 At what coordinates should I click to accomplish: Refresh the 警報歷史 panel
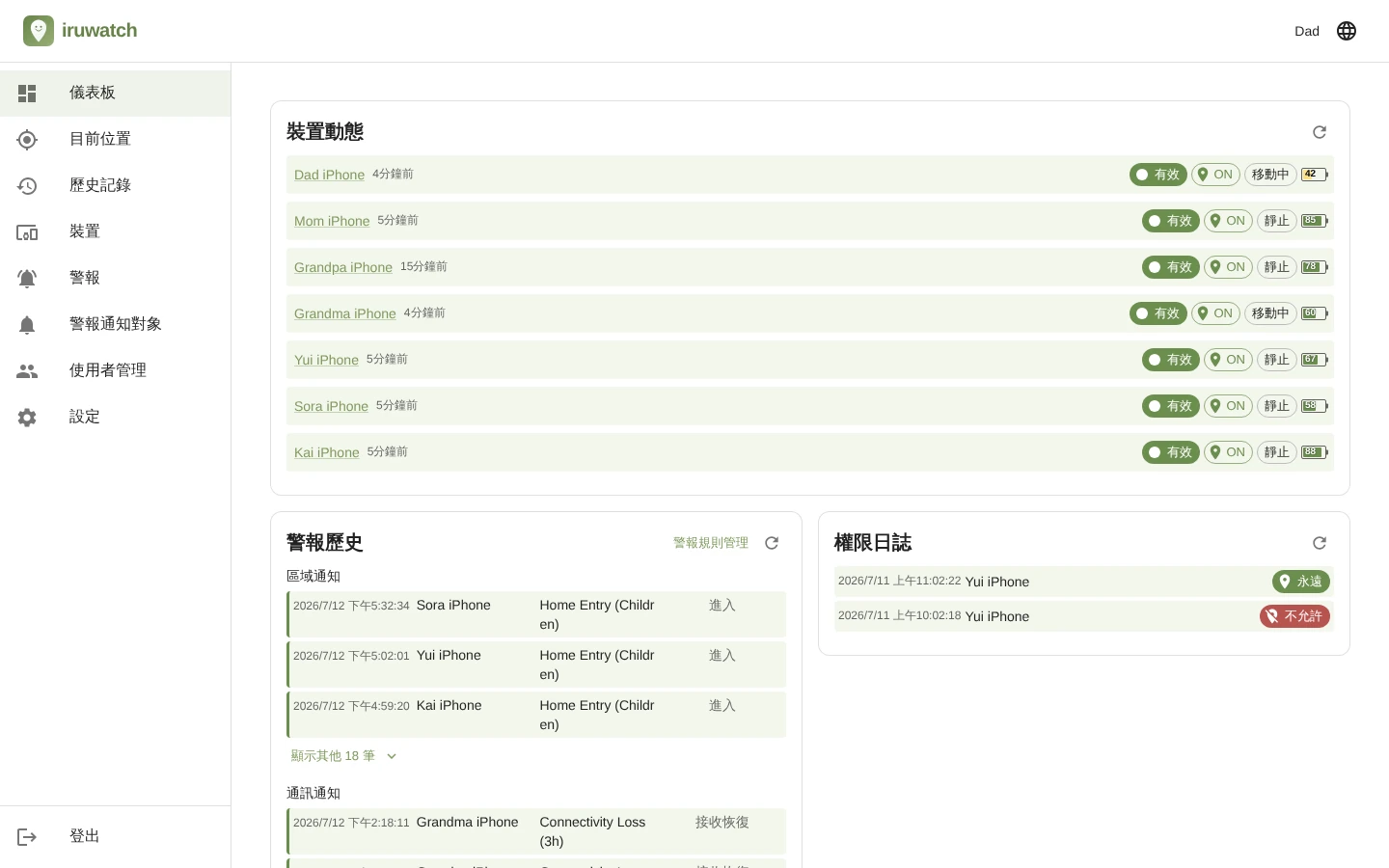pyautogui.click(x=772, y=543)
